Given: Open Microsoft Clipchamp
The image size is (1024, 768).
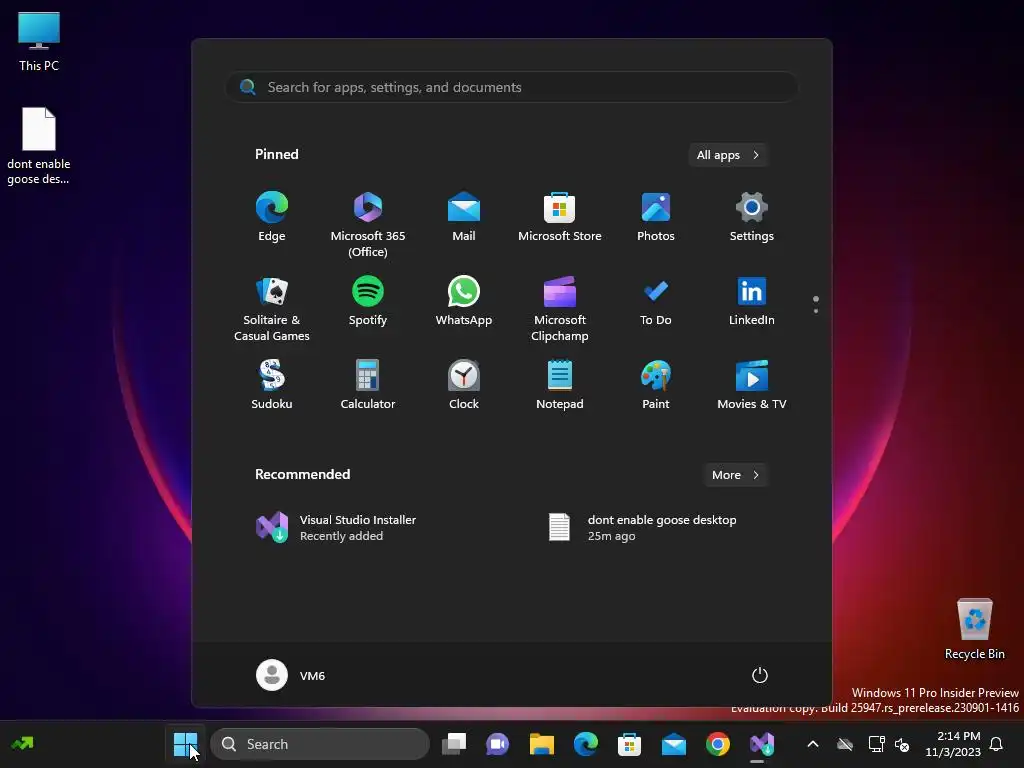Looking at the screenshot, I should pos(560,309).
